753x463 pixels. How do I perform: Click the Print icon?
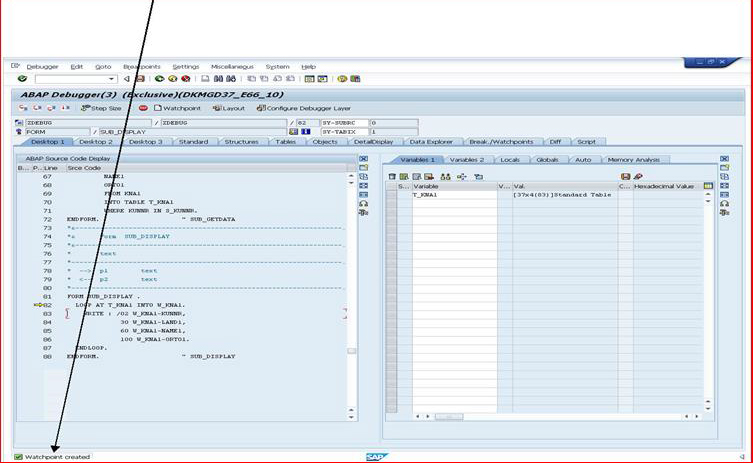(205, 79)
